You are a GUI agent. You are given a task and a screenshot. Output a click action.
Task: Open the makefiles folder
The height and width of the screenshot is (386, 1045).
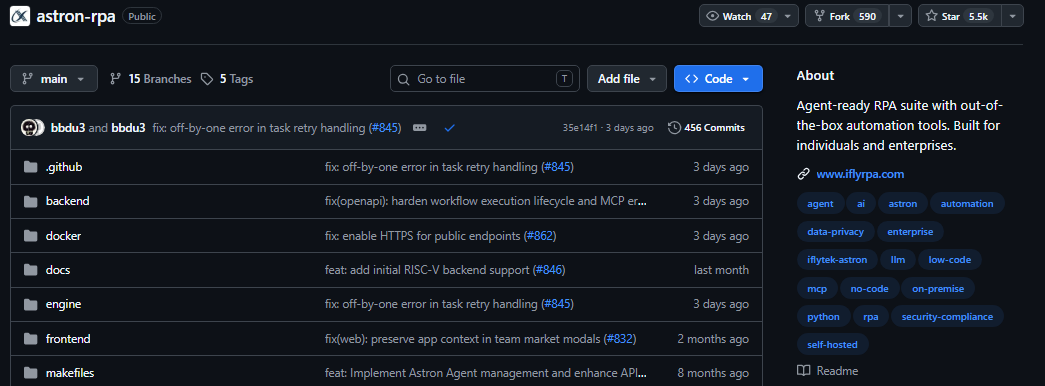click(70, 373)
